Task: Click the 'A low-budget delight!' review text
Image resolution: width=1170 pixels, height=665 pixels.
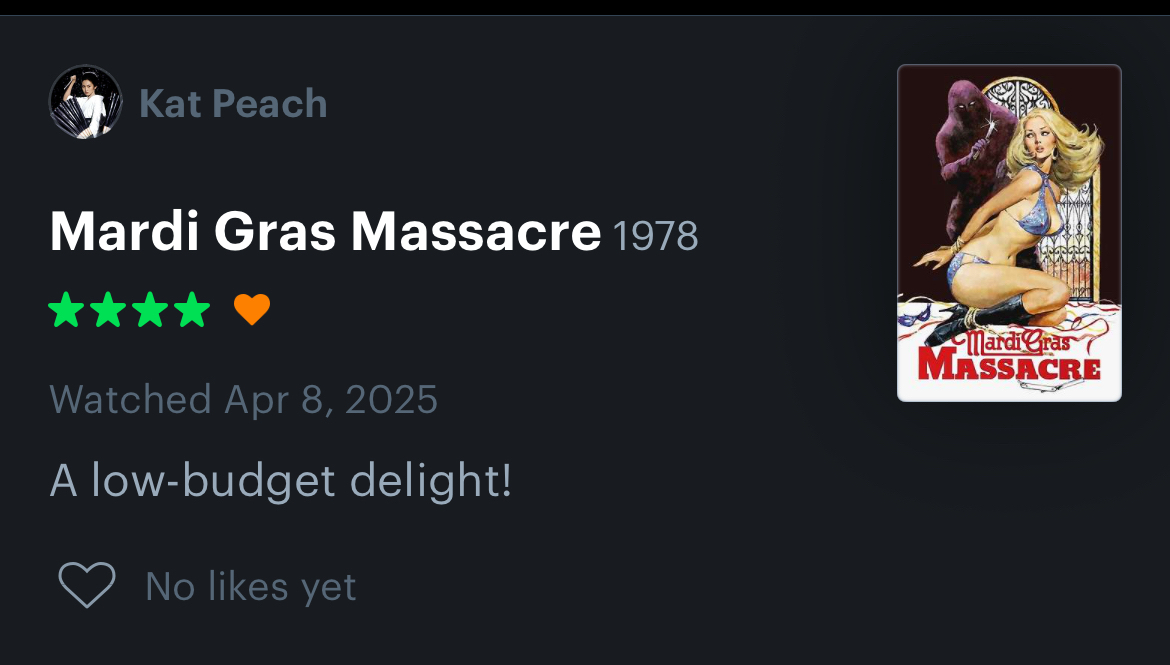Action: click(x=281, y=480)
